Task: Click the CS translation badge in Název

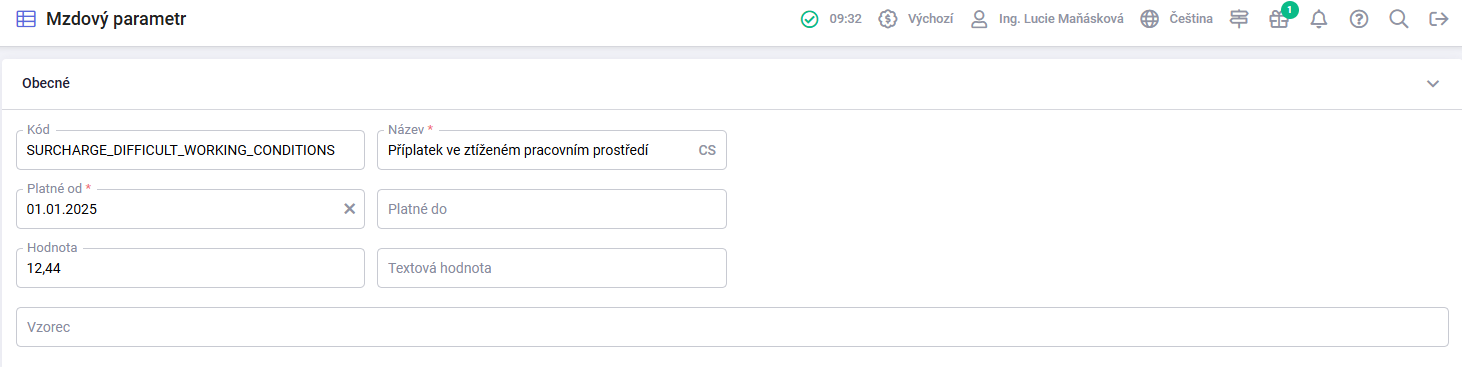Action: tap(707, 150)
